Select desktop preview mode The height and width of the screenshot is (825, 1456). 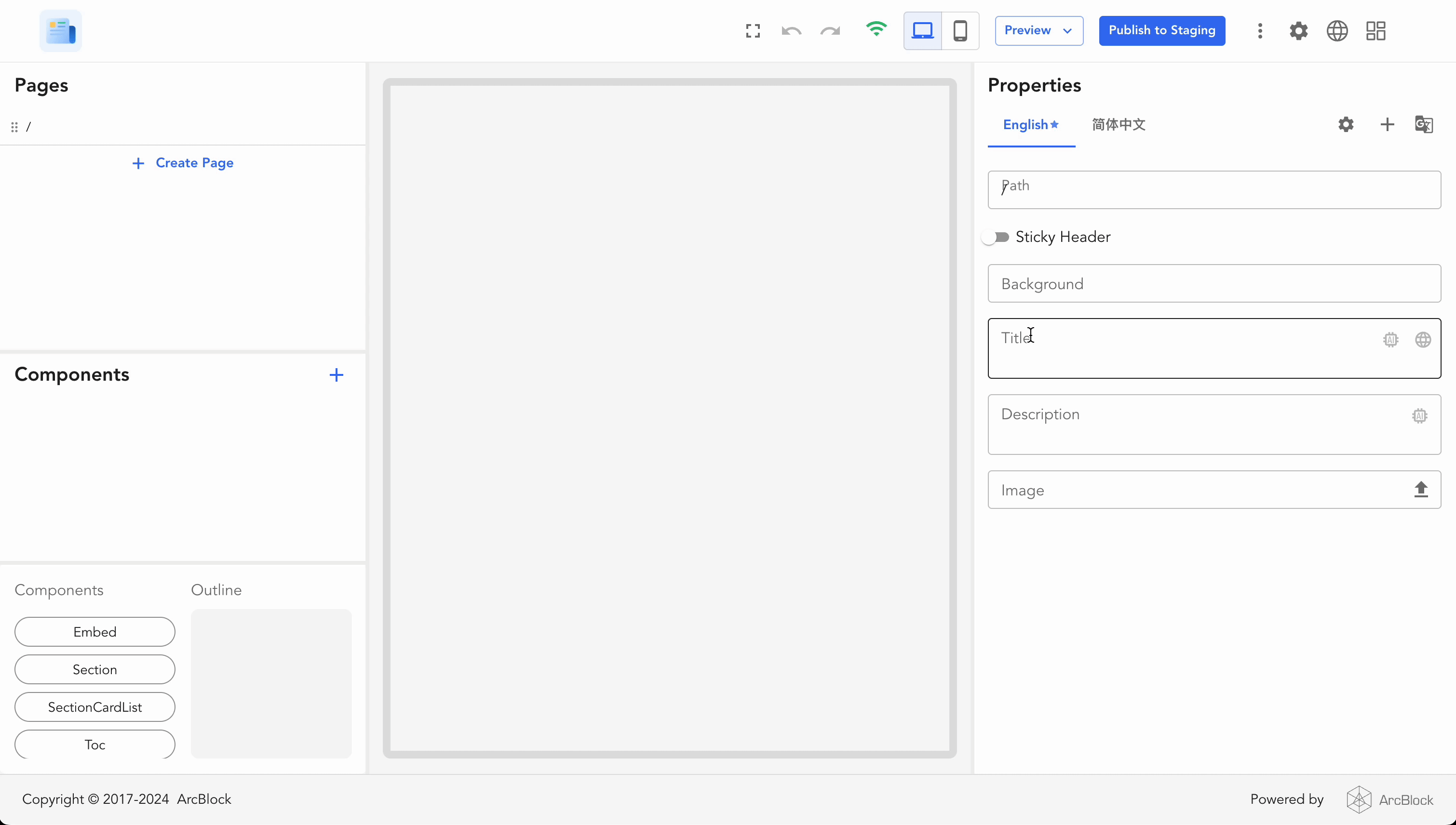tap(922, 30)
